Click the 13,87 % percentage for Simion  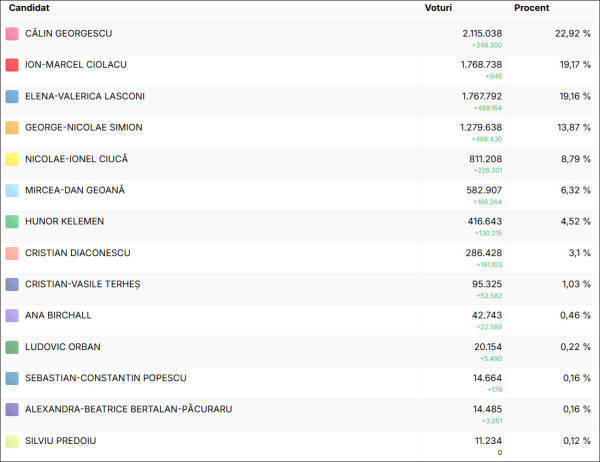[574, 127]
